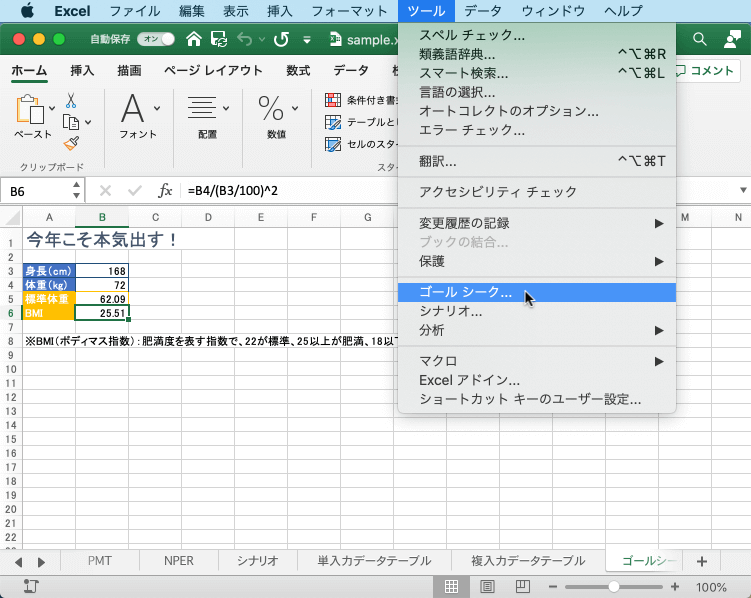The height and width of the screenshot is (598, 751).
Task: Click the Undo arrow icon
Action: pos(245,39)
